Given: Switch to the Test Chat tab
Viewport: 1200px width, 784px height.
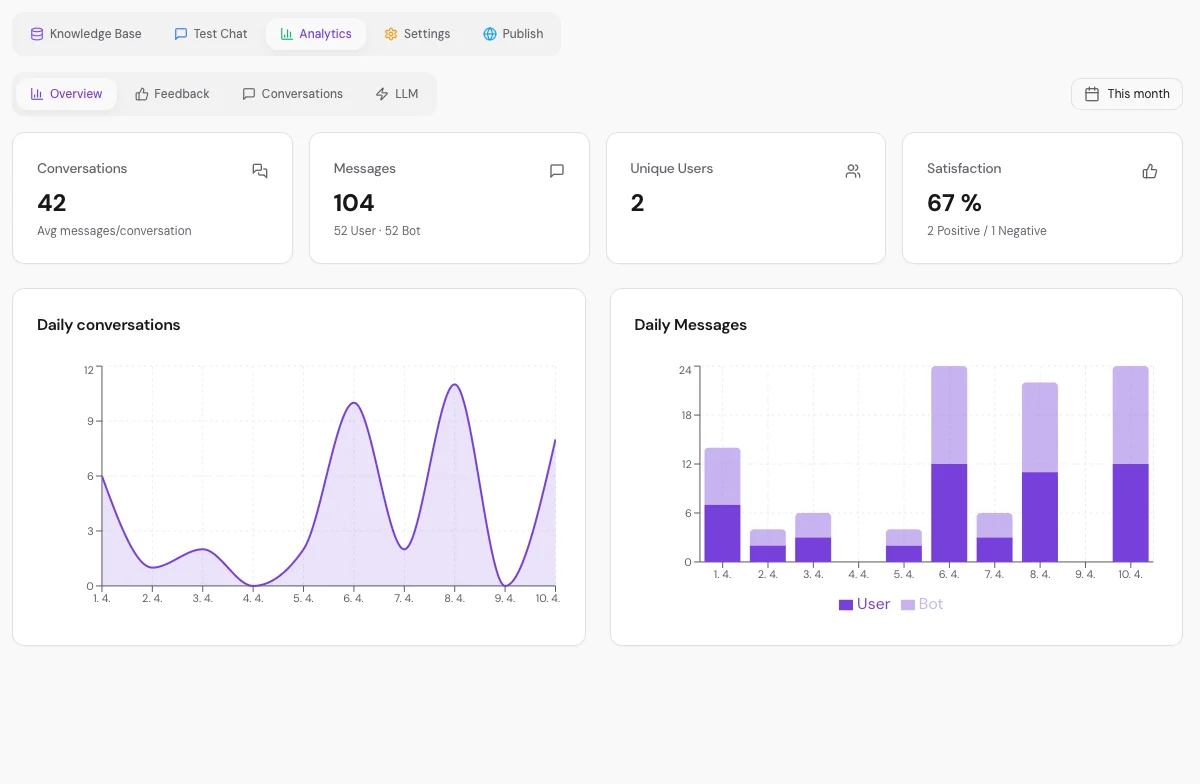Looking at the screenshot, I should (x=210, y=34).
